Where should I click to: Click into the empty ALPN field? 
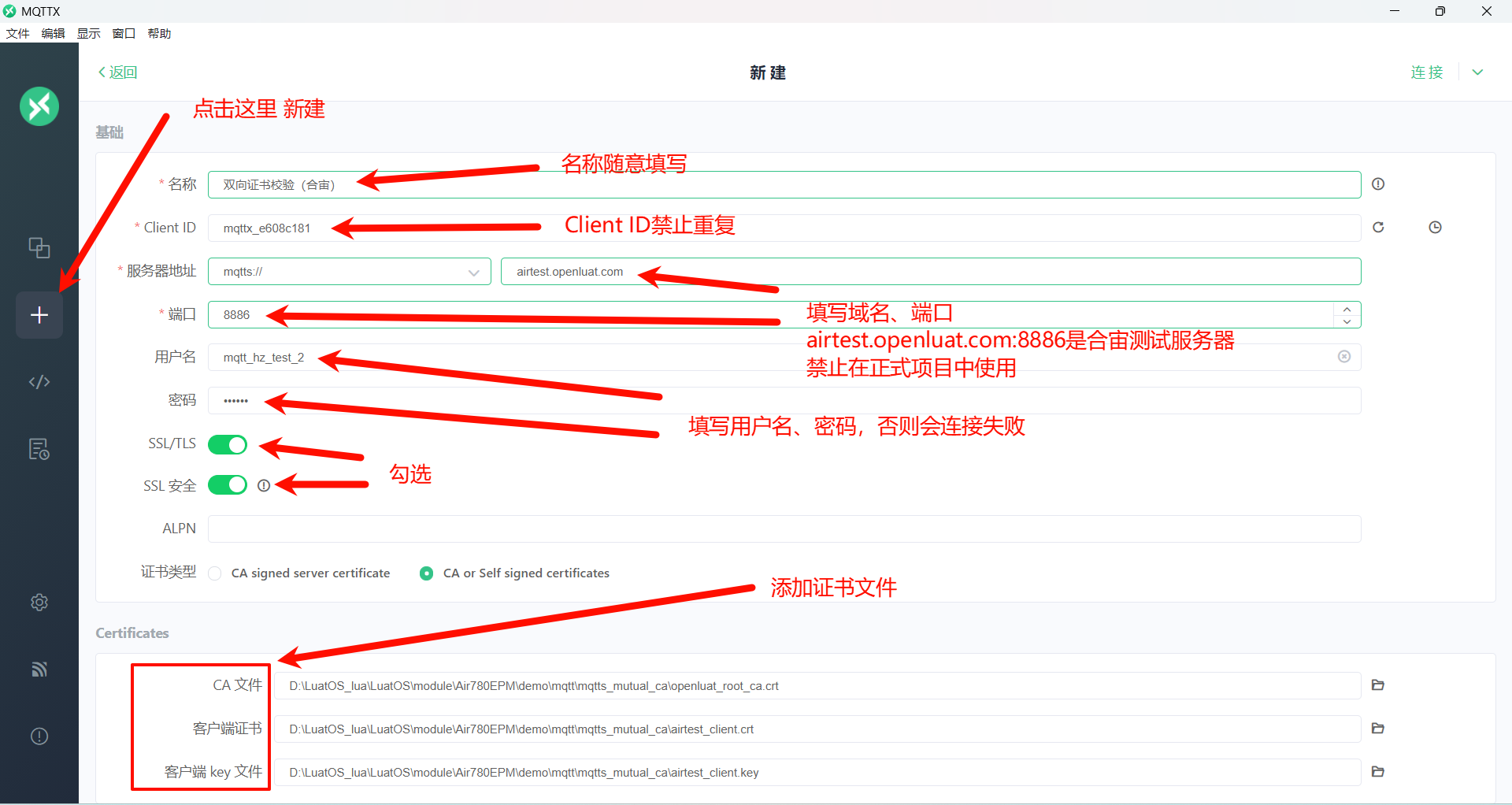coord(784,529)
